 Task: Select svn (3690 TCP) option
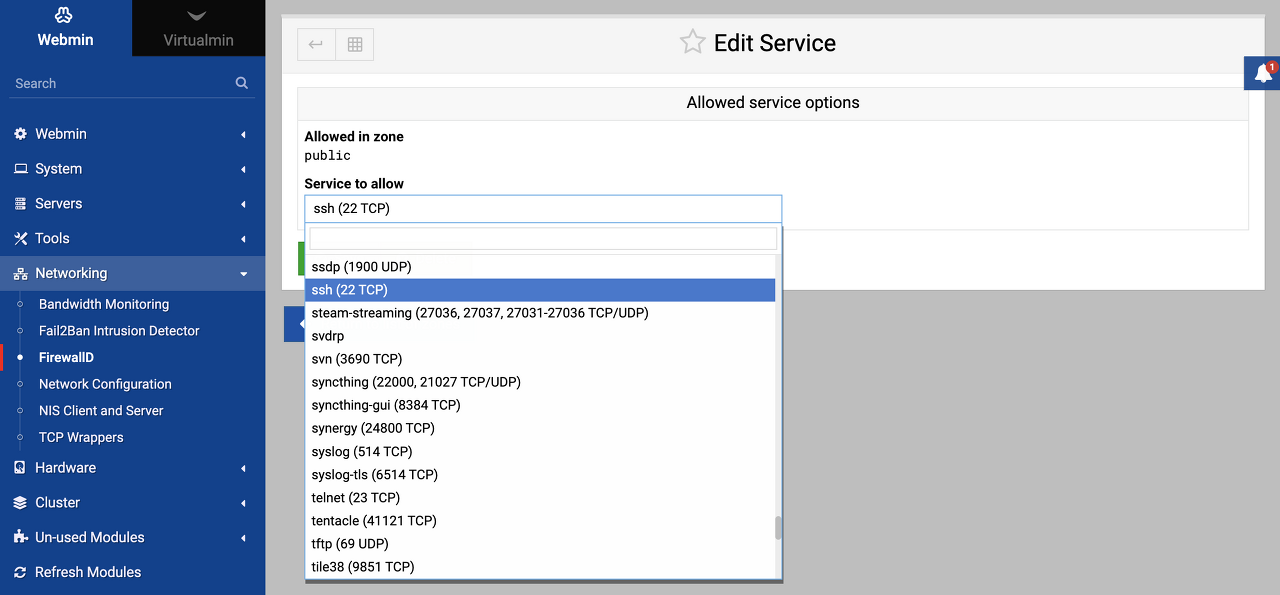[540, 359]
